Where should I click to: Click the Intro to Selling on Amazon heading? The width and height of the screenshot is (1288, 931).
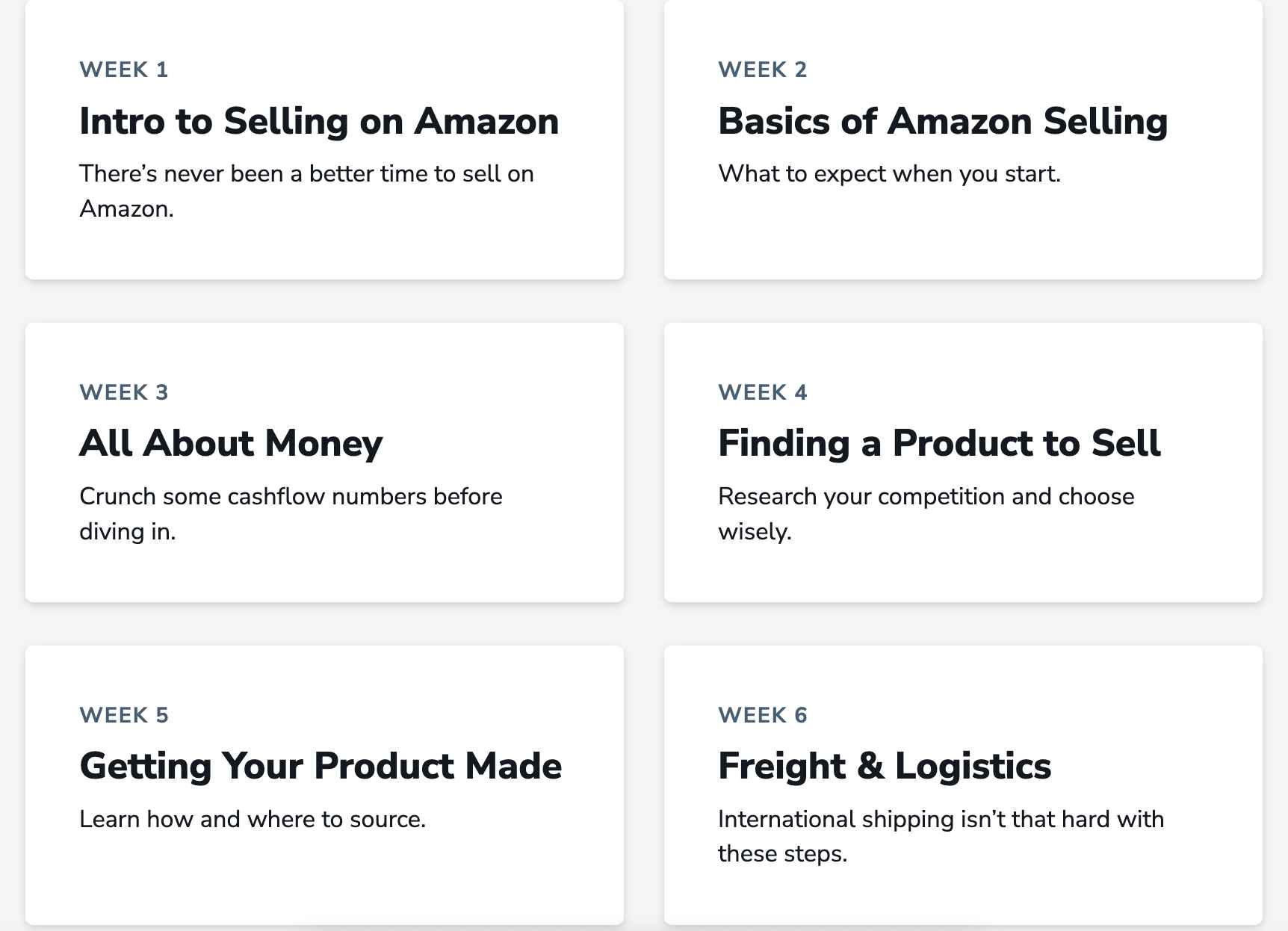point(319,121)
